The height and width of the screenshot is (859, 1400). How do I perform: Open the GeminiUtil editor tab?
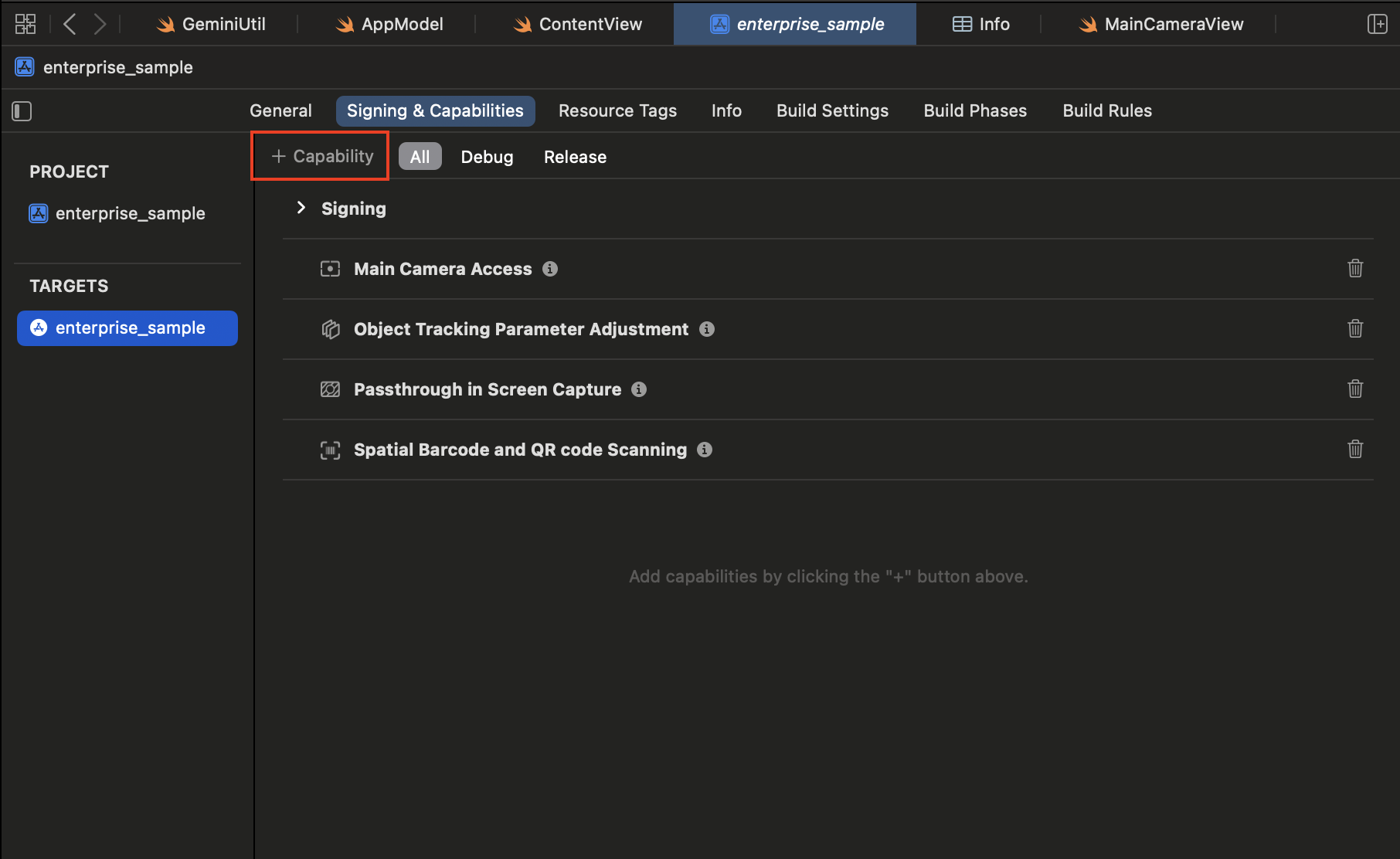coord(211,24)
